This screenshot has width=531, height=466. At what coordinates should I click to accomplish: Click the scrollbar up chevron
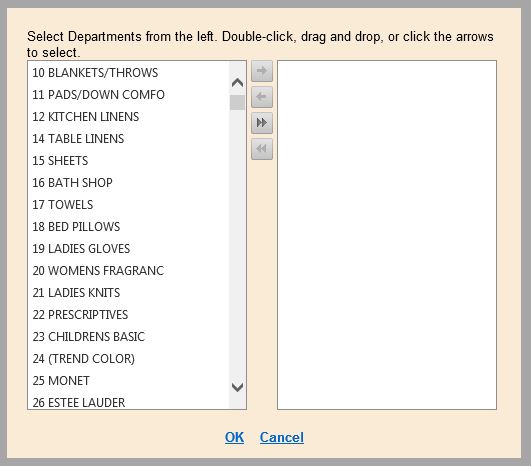click(237, 83)
